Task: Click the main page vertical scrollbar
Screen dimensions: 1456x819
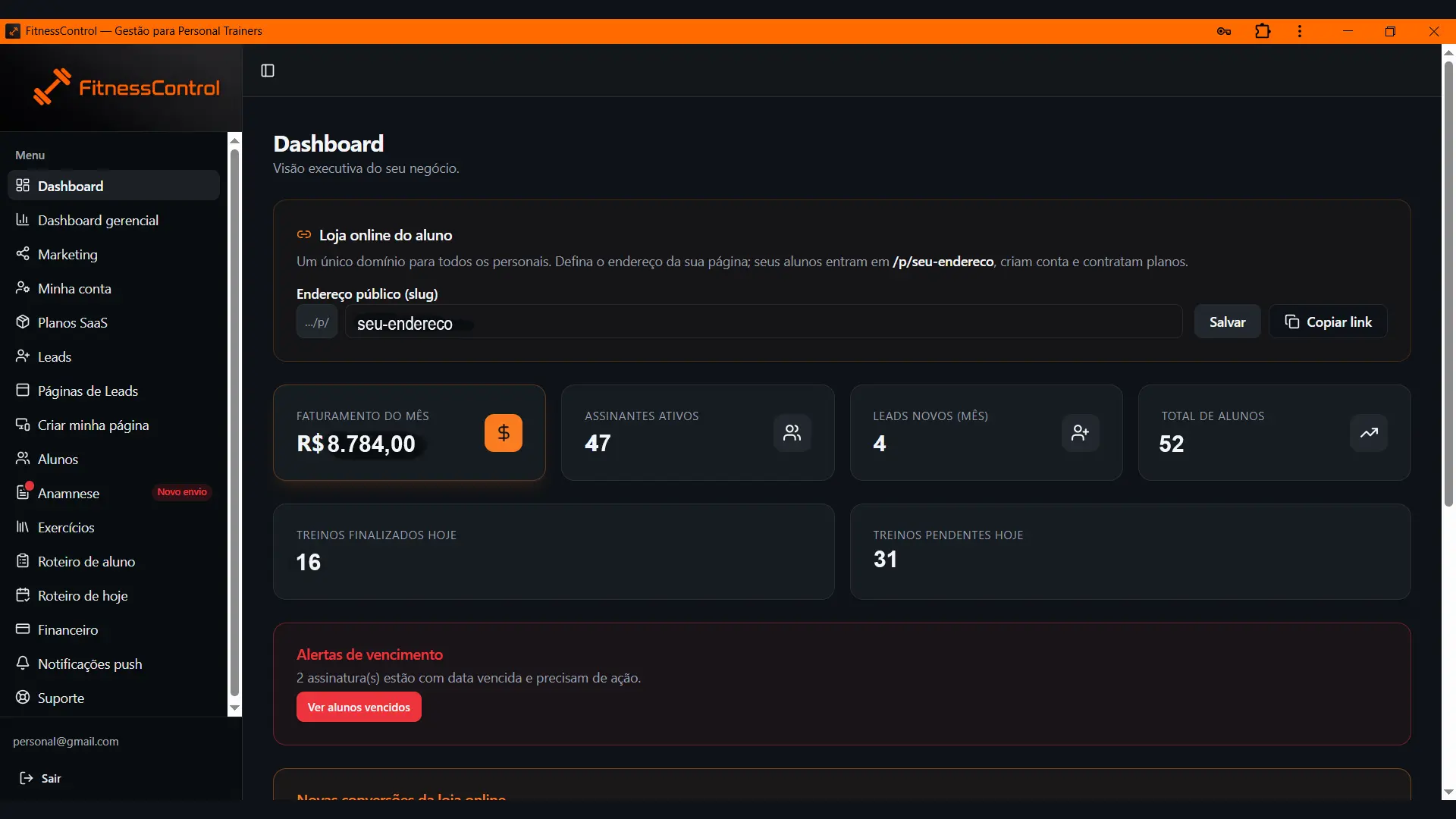Action: pos(1448,283)
